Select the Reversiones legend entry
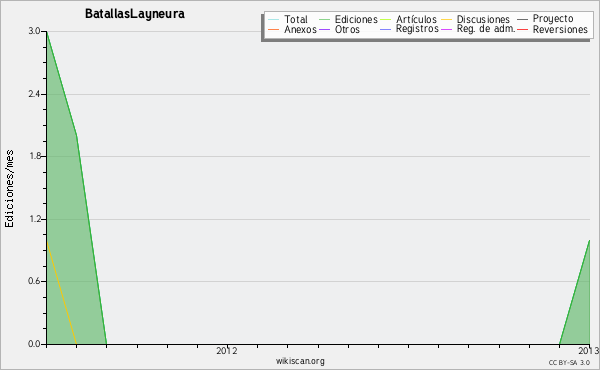 tap(560, 29)
